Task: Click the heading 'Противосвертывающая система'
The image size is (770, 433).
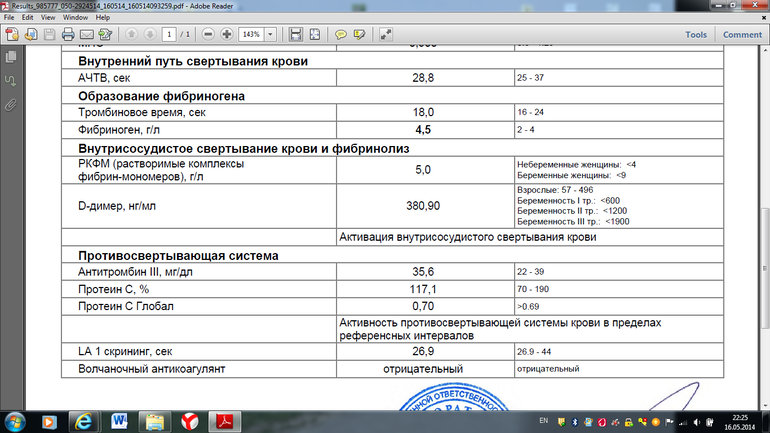Action: click(x=178, y=256)
